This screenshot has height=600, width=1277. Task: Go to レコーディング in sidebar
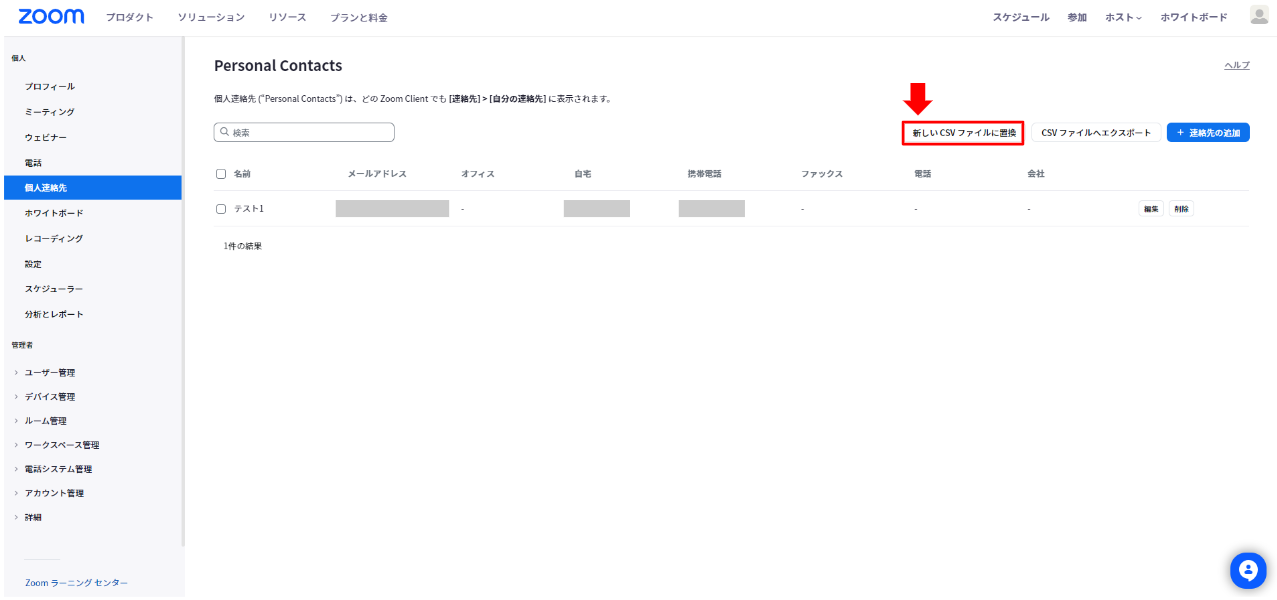point(54,239)
